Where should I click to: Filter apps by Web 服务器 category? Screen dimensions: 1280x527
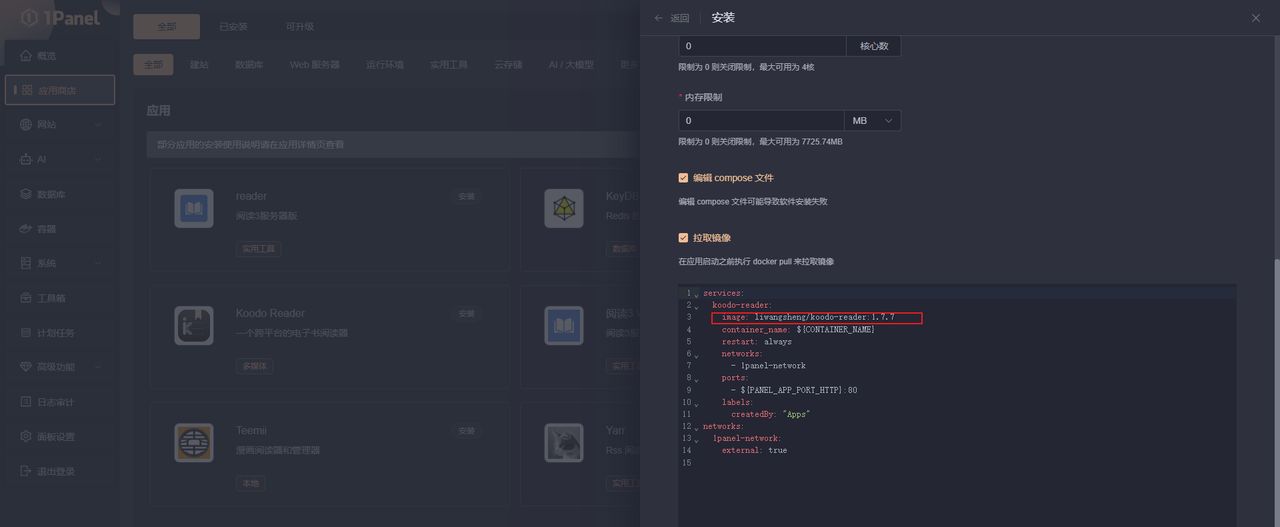tap(315, 65)
